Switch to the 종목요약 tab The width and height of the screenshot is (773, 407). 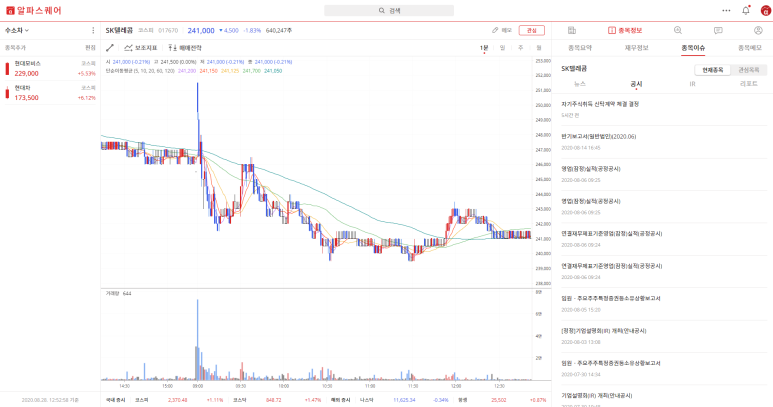point(580,48)
